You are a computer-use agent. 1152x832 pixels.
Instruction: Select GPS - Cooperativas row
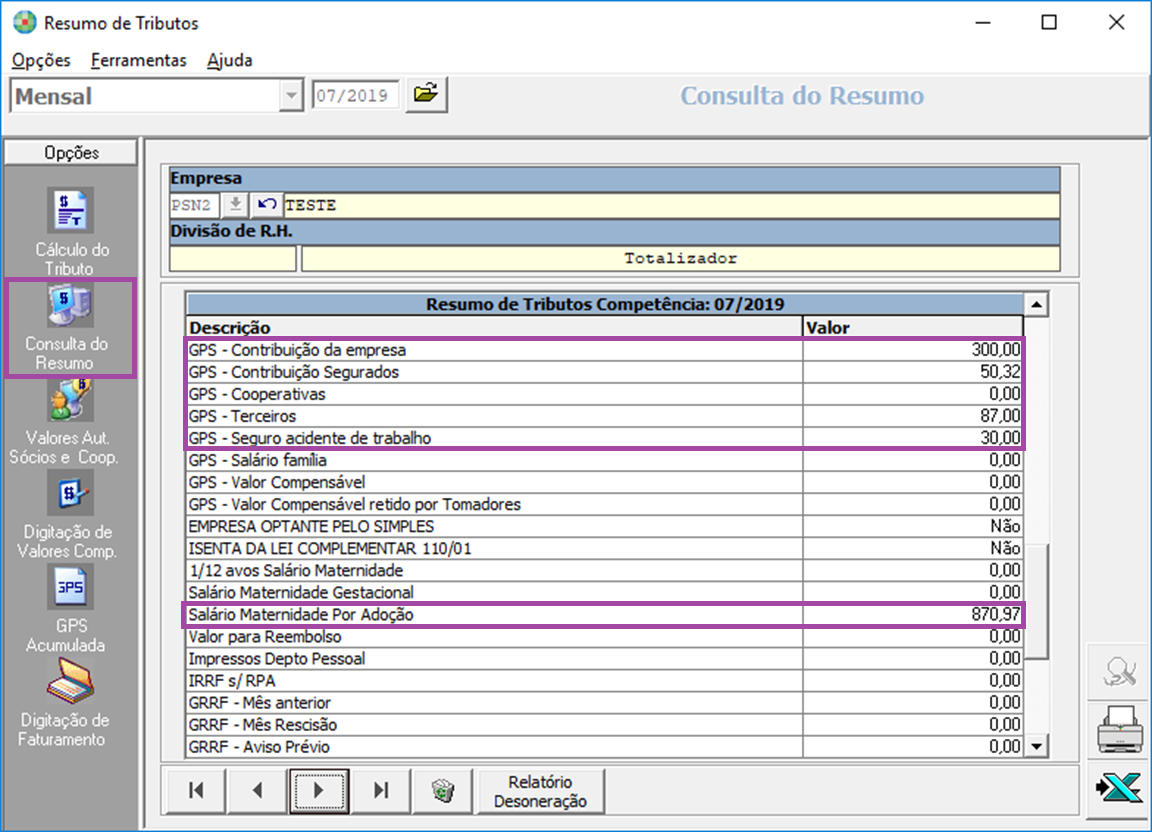click(x=605, y=394)
